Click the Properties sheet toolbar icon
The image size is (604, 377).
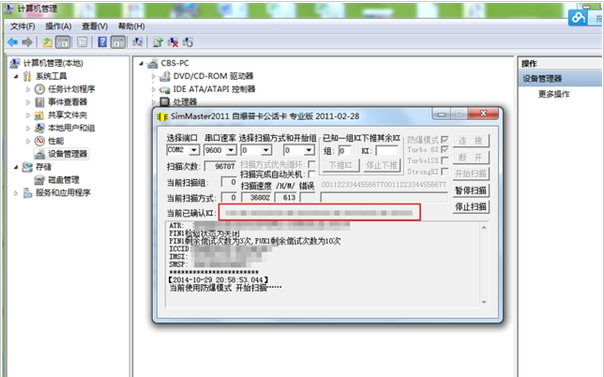[x=82, y=42]
